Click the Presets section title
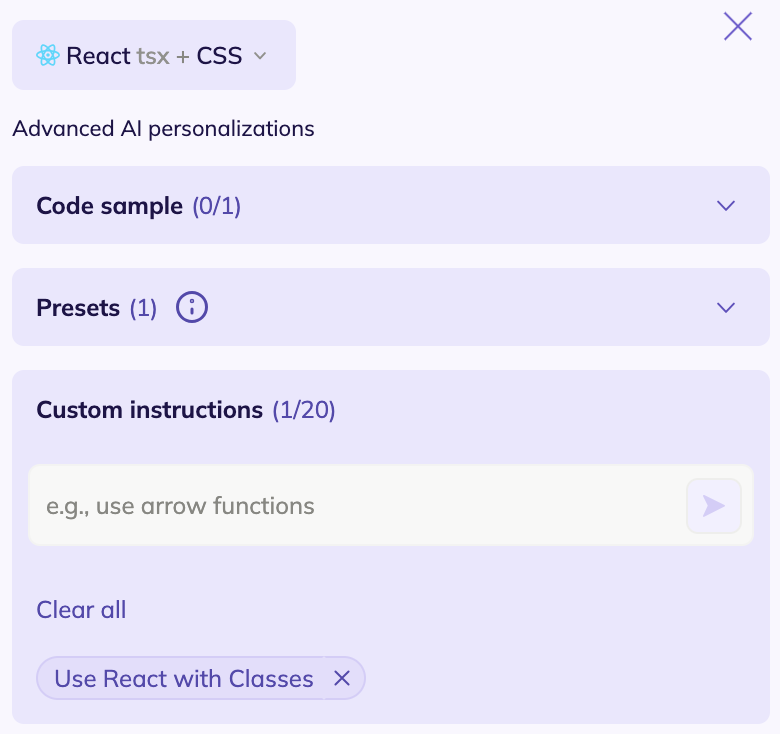This screenshot has width=780, height=734. click(78, 308)
